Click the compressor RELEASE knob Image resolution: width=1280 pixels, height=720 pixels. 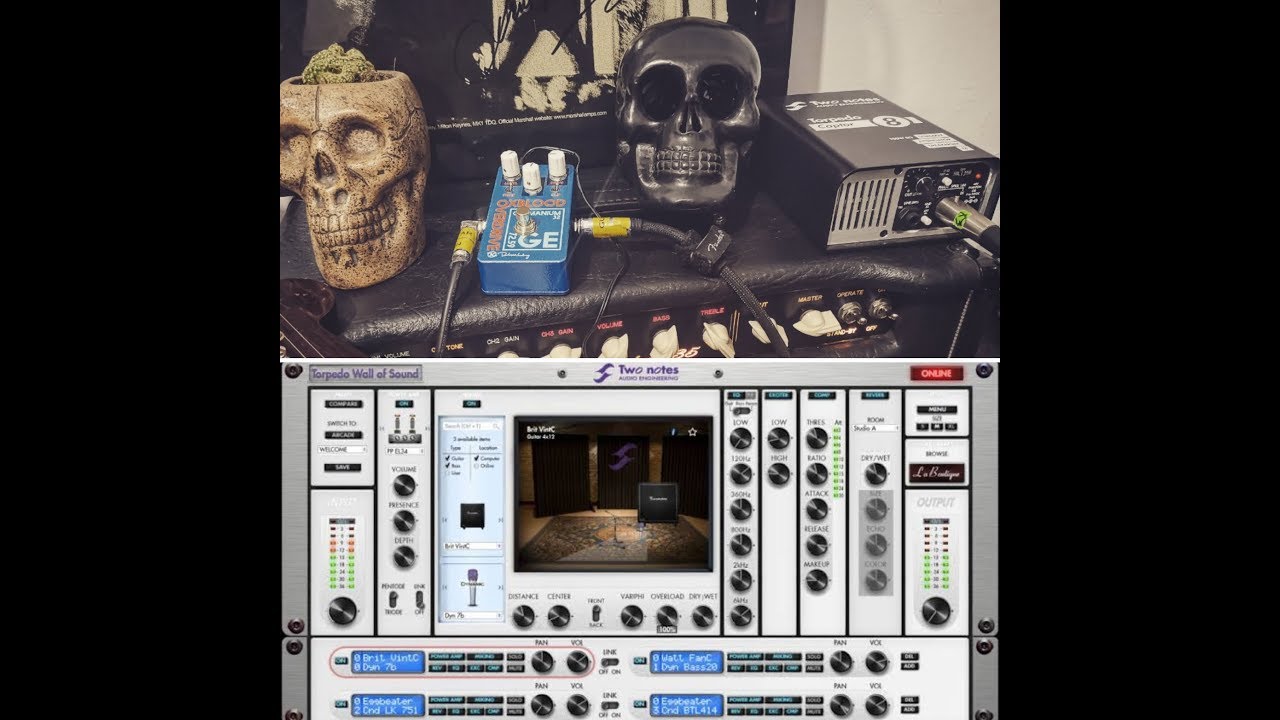click(x=817, y=545)
